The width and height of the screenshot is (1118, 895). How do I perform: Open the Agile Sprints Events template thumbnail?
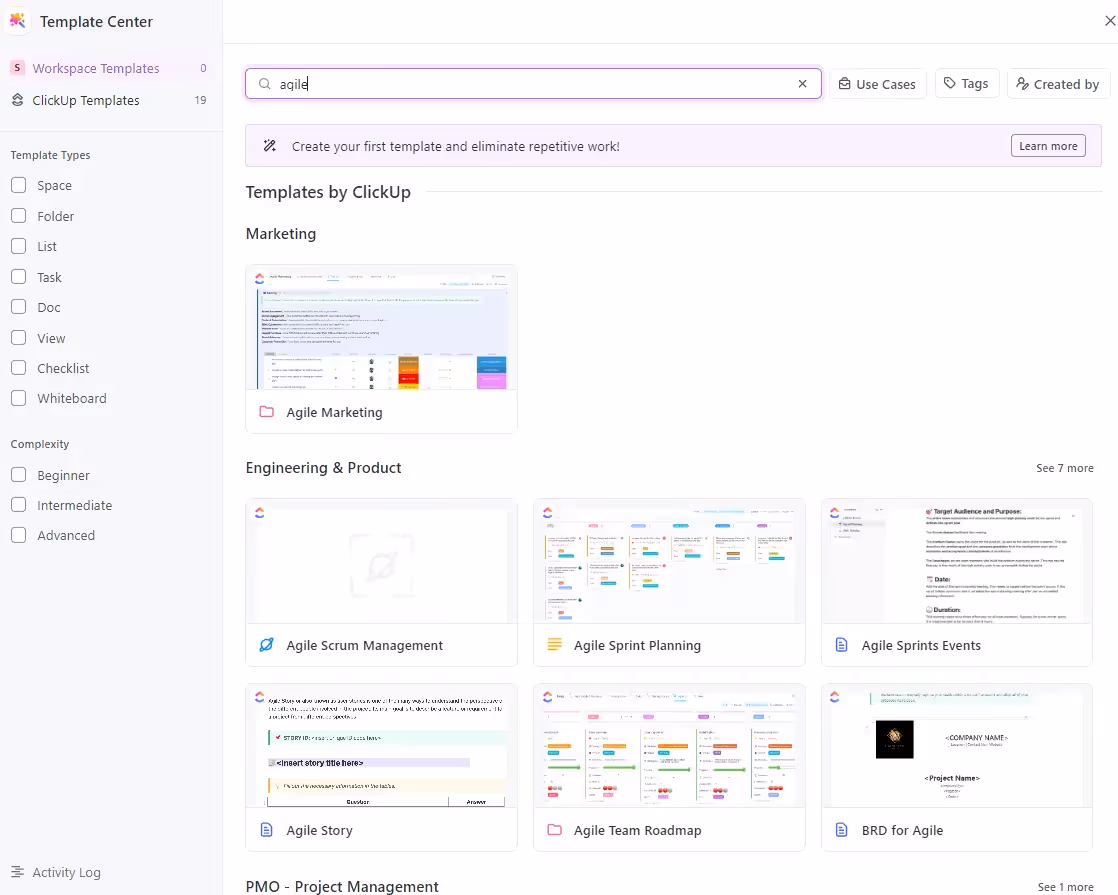956,562
